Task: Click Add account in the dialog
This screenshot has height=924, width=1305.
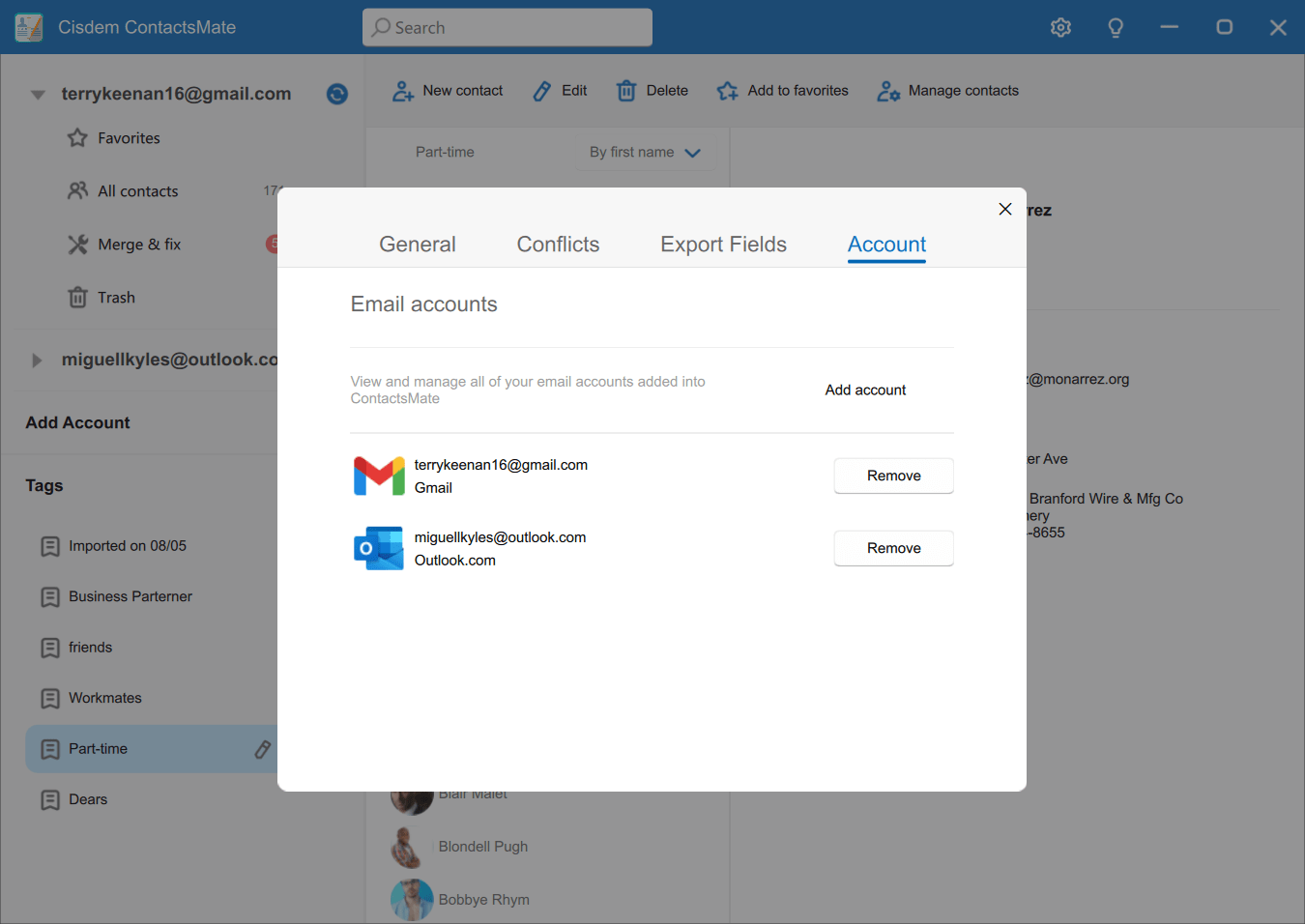Action: coord(865,390)
